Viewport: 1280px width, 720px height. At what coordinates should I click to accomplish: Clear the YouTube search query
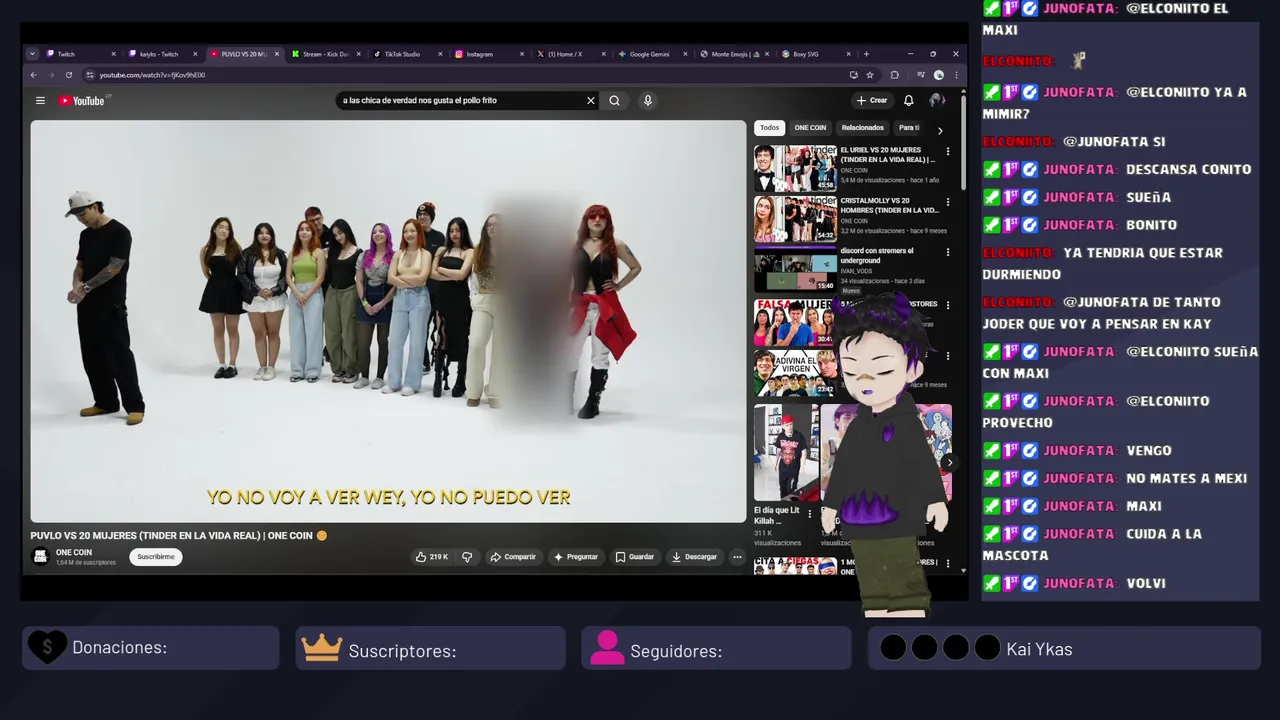(590, 100)
